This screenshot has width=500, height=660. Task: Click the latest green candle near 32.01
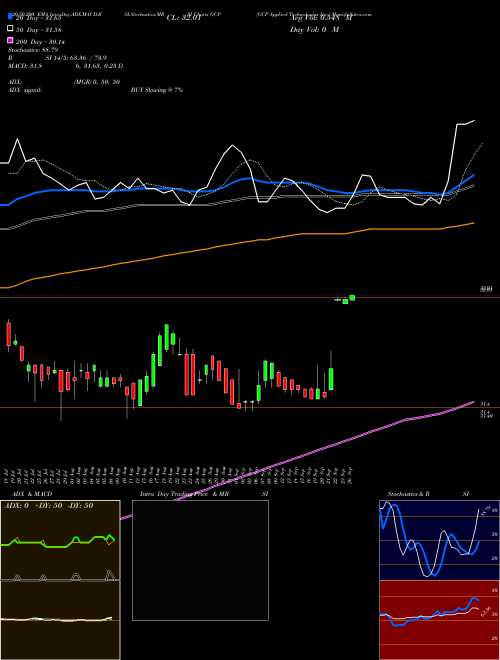(352, 298)
